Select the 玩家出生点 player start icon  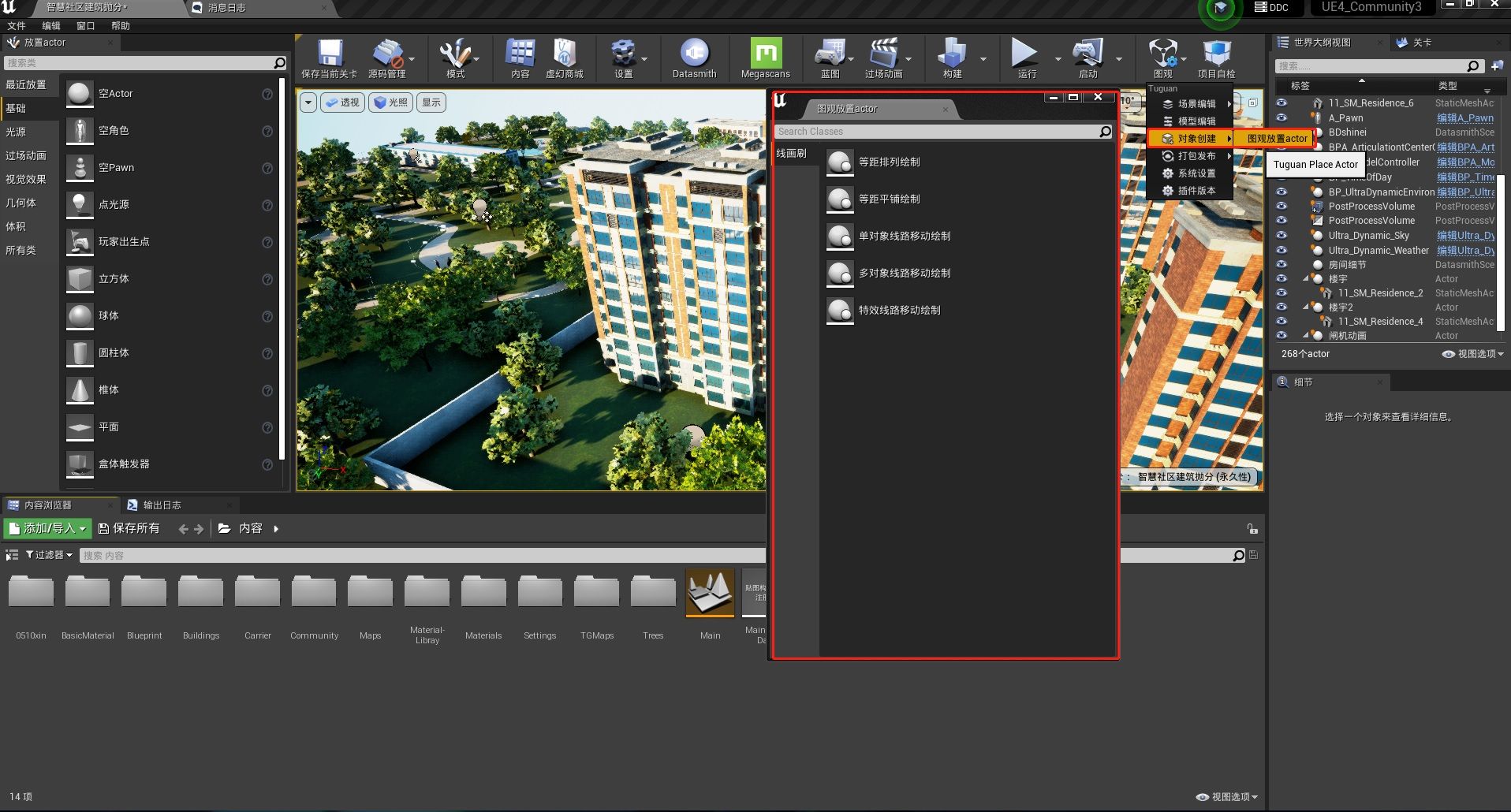(x=80, y=242)
